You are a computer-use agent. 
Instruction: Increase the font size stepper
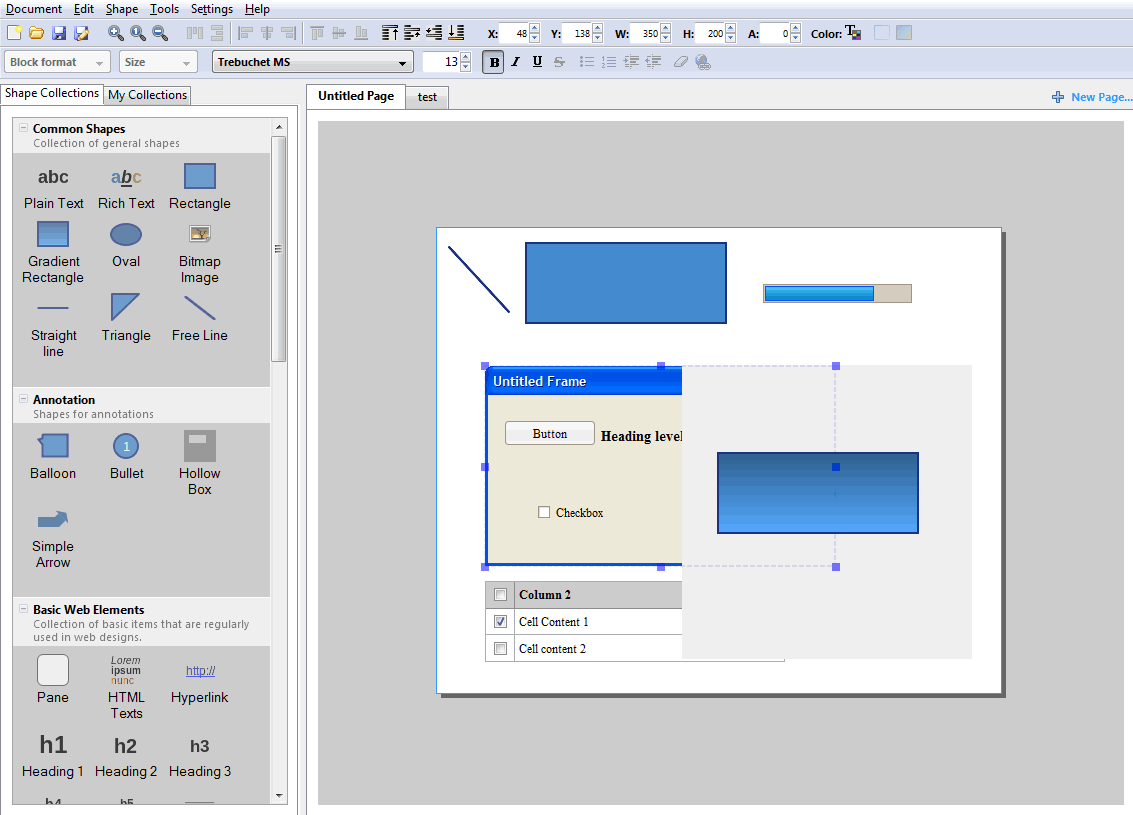pyautogui.click(x=465, y=58)
